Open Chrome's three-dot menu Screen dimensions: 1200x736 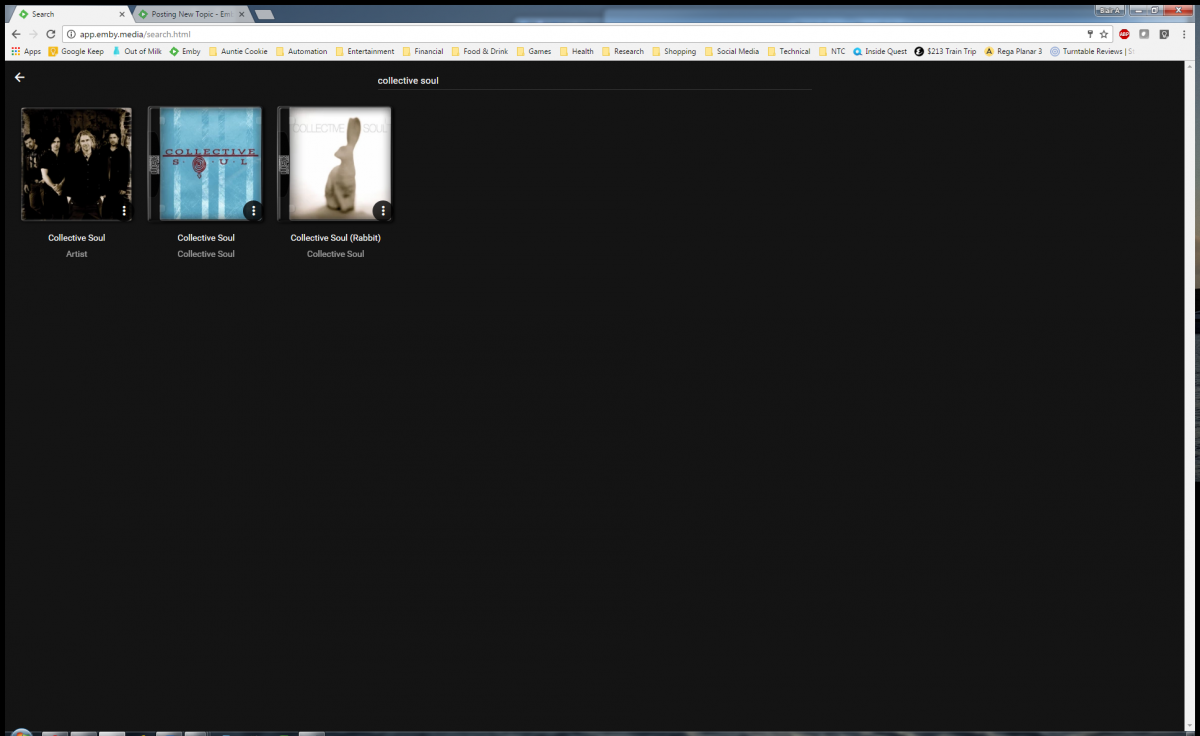(1184, 34)
